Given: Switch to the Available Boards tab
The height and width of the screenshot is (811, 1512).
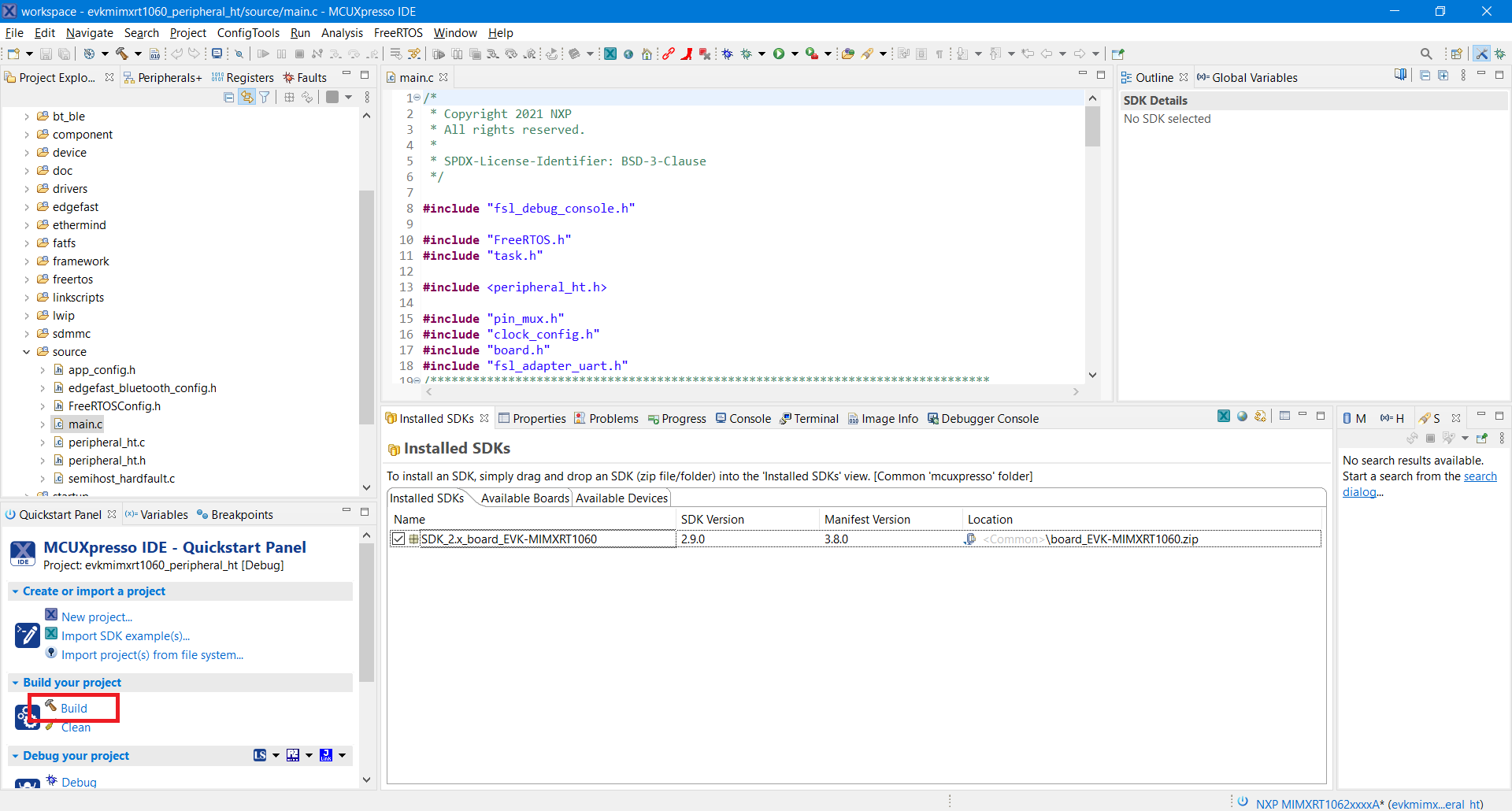Looking at the screenshot, I should pyautogui.click(x=524, y=498).
